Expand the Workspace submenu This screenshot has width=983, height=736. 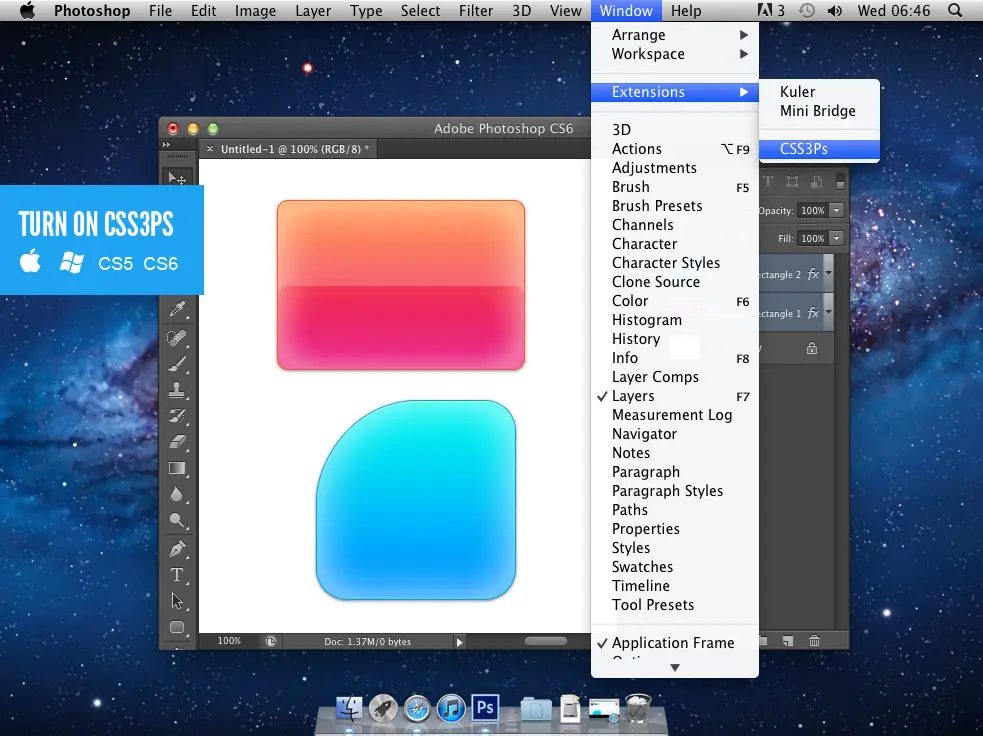click(x=675, y=54)
